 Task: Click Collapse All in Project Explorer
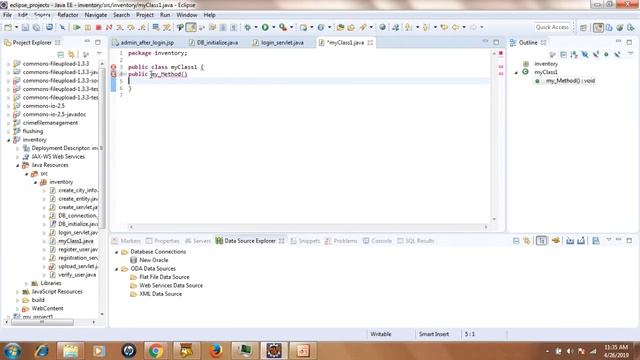click(60, 54)
